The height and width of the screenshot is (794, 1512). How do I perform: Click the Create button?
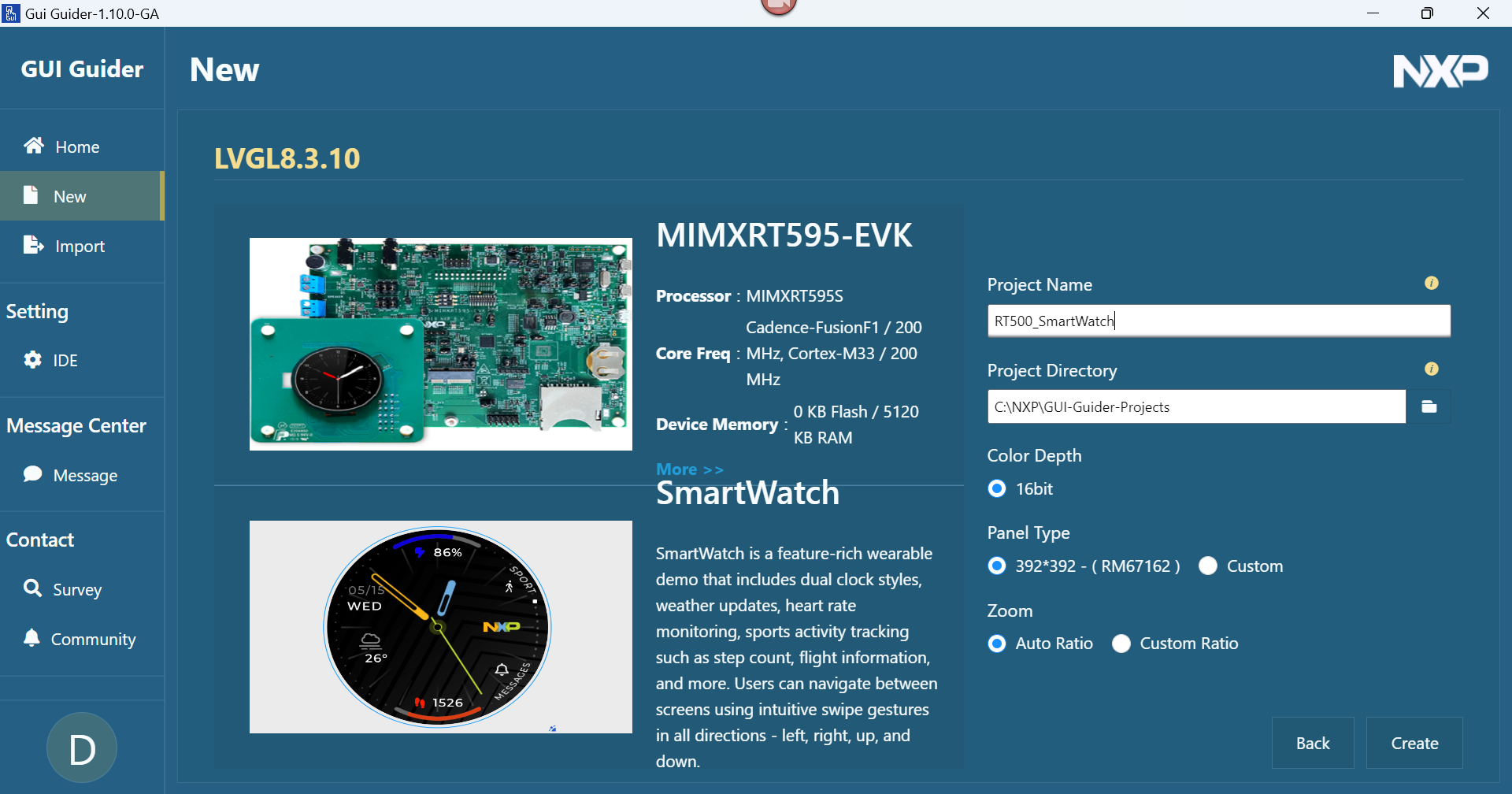[x=1414, y=743]
